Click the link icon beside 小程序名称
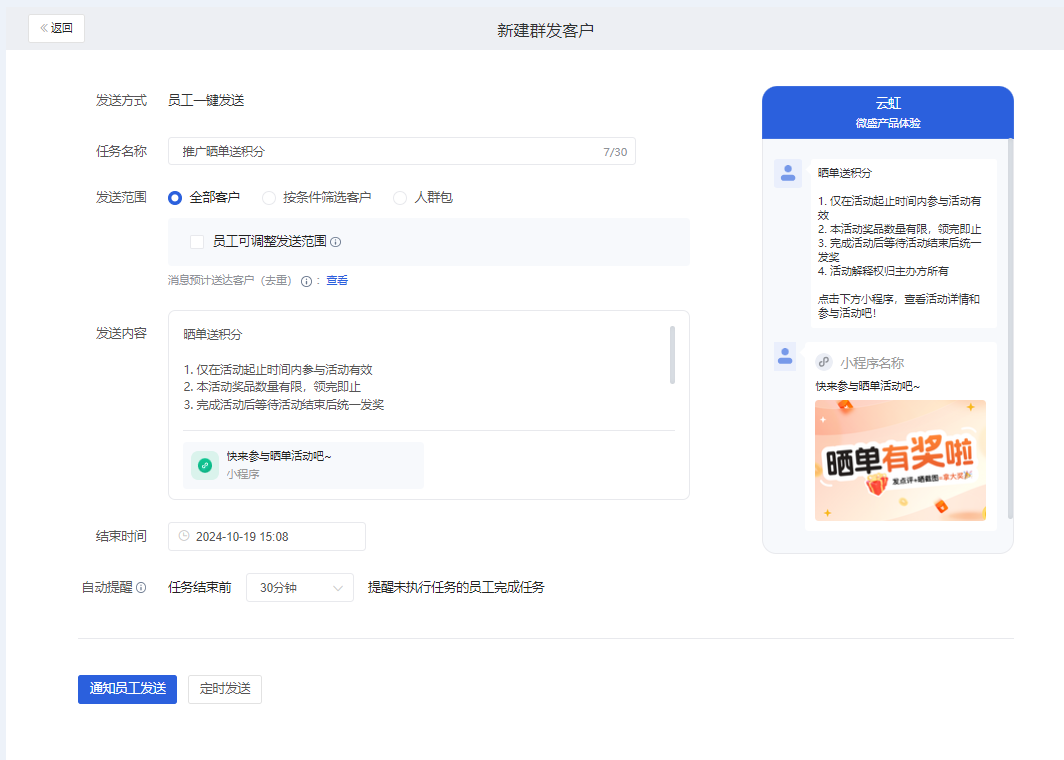 (824, 362)
